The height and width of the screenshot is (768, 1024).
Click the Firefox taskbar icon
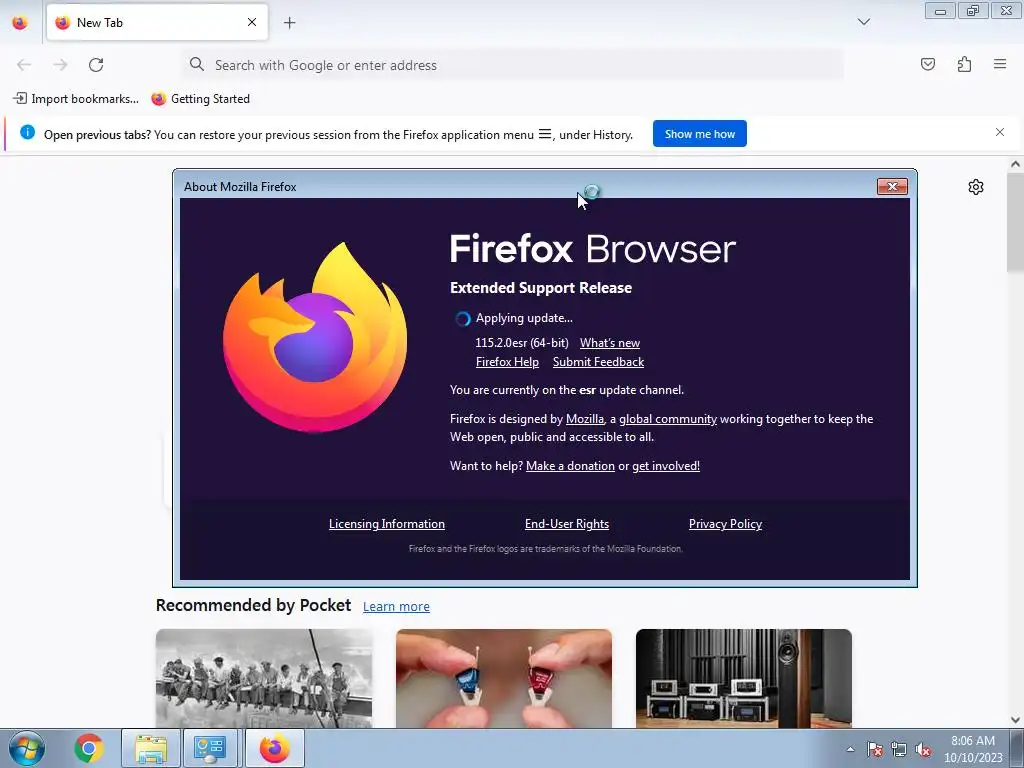tap(274, 748)
